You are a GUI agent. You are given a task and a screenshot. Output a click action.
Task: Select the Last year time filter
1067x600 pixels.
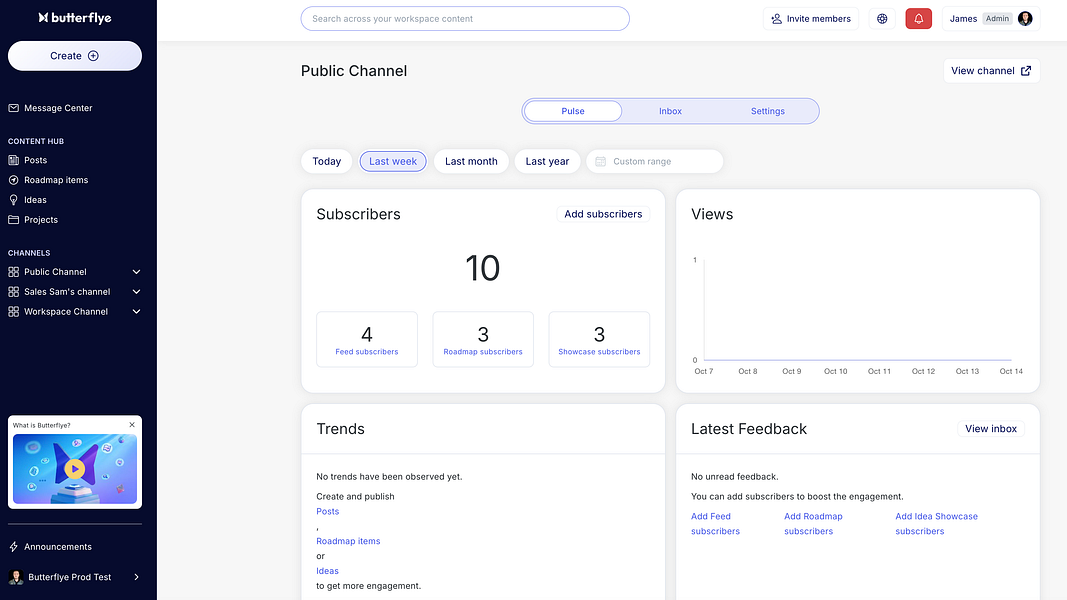(x=547, y=161)
